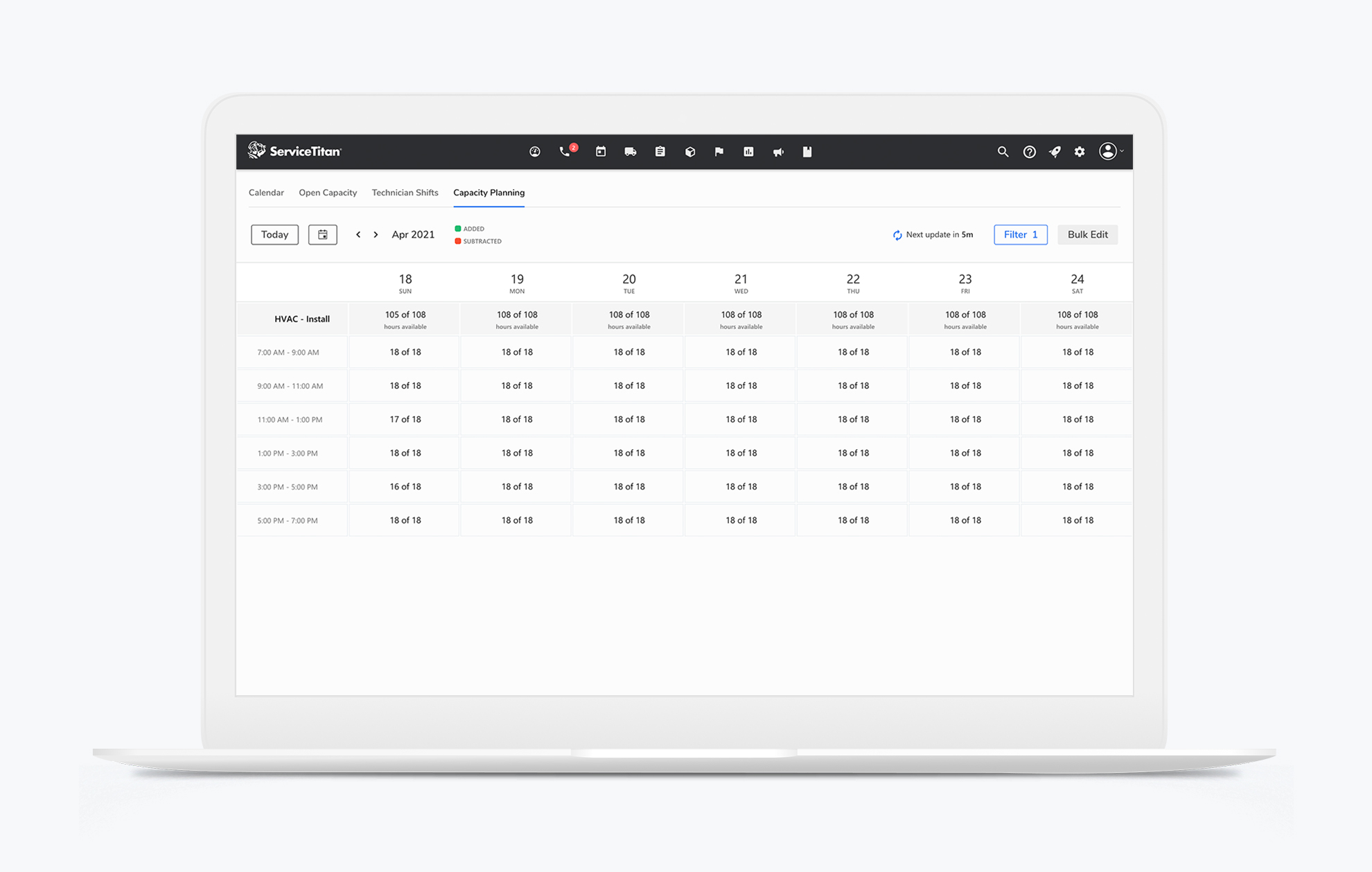Open the clipboard icon in top bar
This screenshot has height=872, width=1372.
[660, 152]
